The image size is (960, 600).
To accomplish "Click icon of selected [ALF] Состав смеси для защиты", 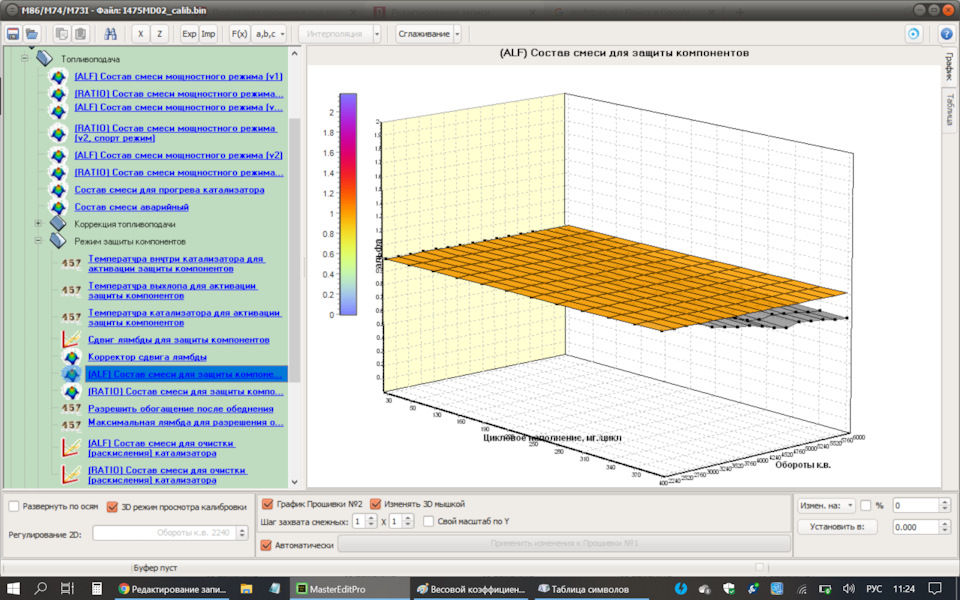I will (x=72, y=374).
